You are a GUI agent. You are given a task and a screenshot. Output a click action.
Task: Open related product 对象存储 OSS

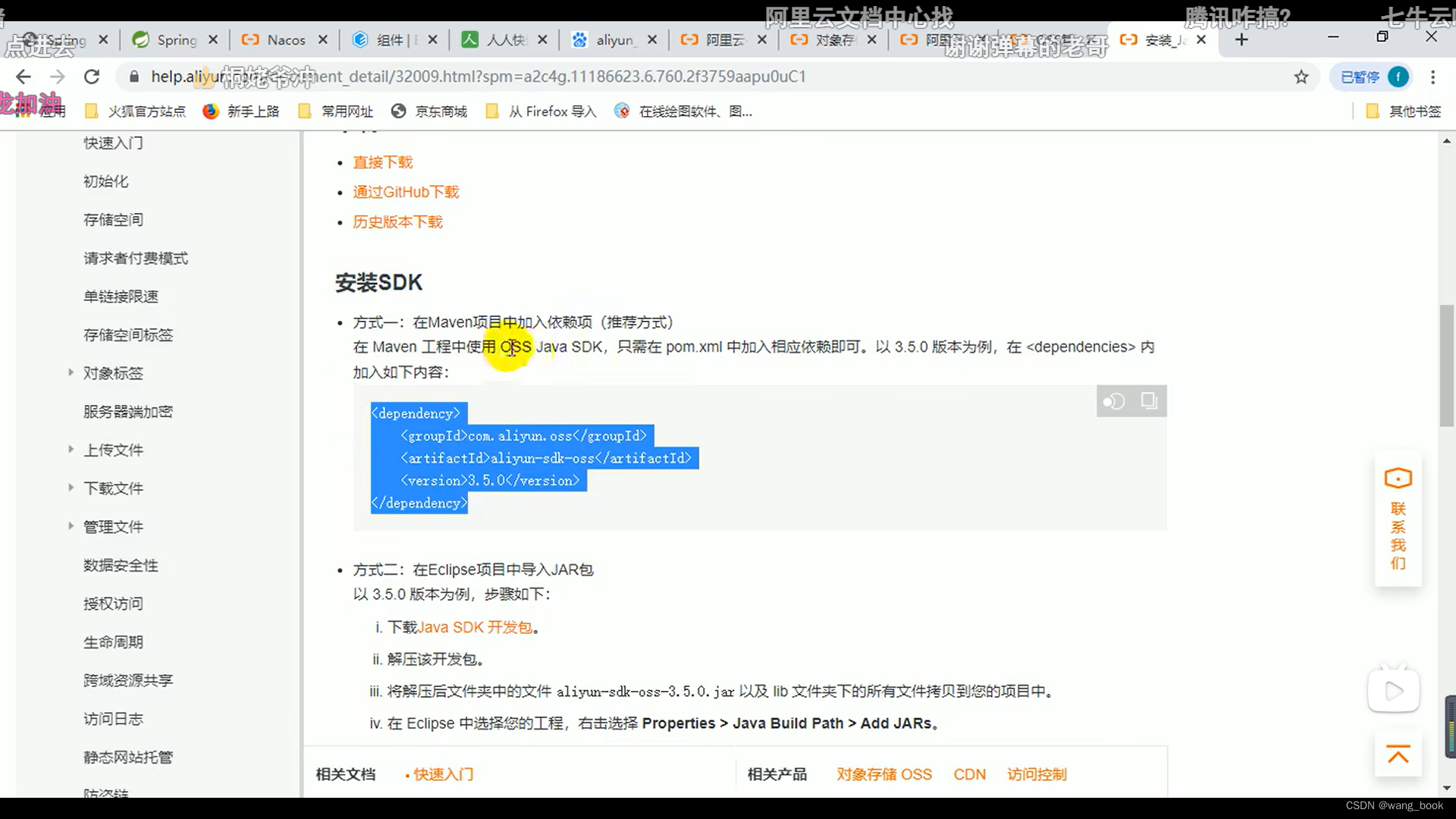pyautogui.click(x=884, y=774)
